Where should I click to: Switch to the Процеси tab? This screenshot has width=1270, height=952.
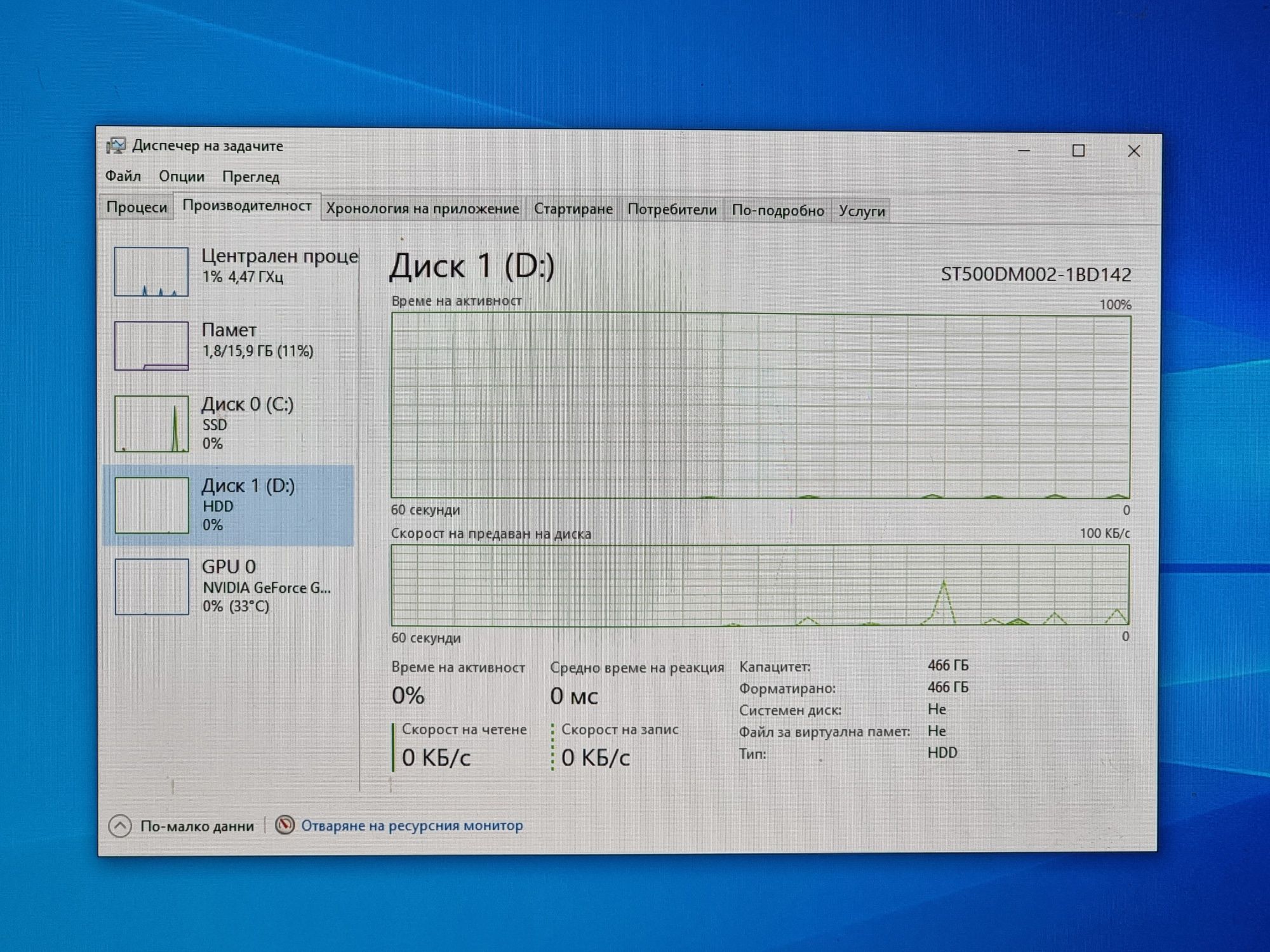137,207
